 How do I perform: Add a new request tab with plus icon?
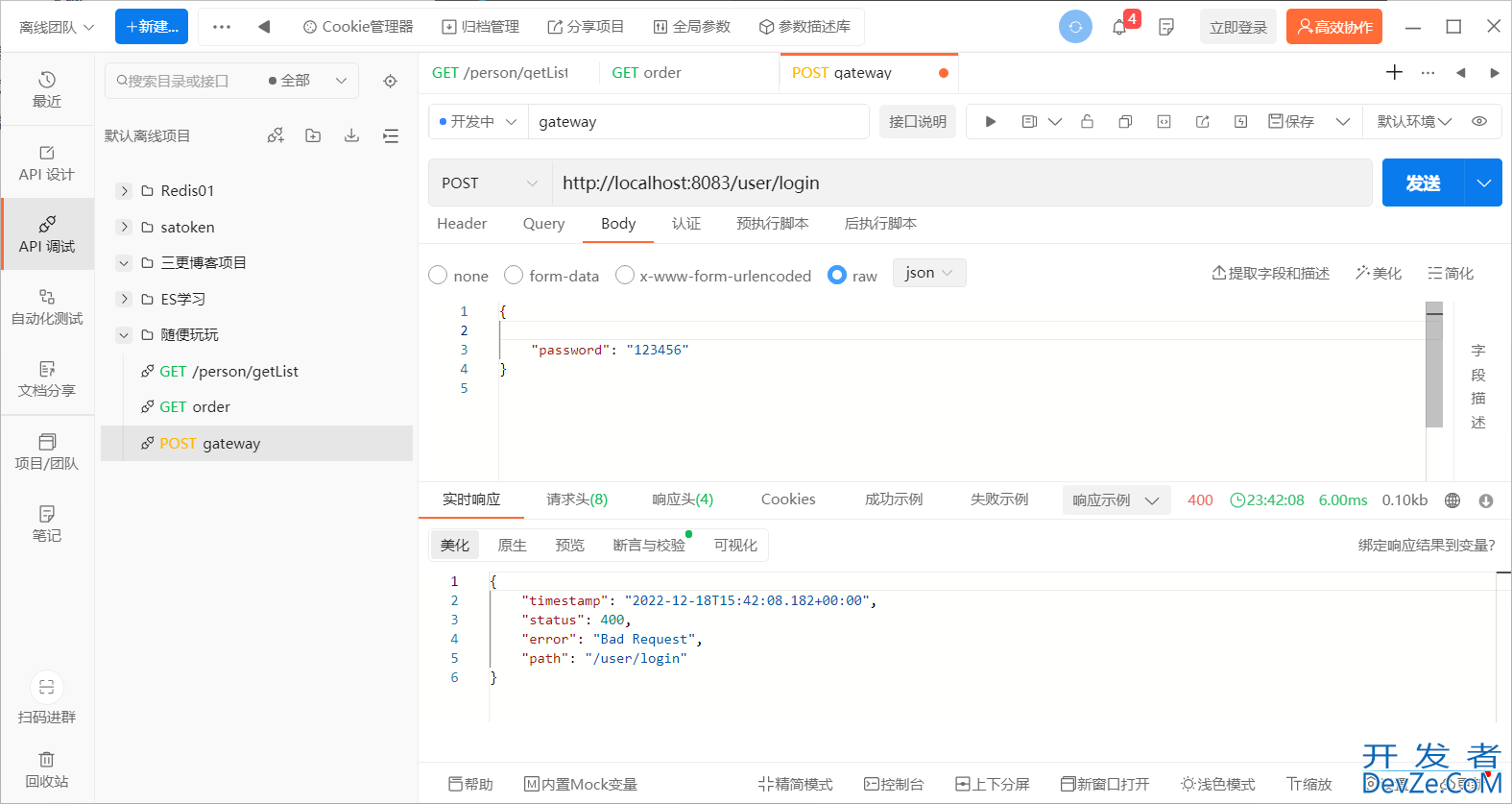point(1395,72)
